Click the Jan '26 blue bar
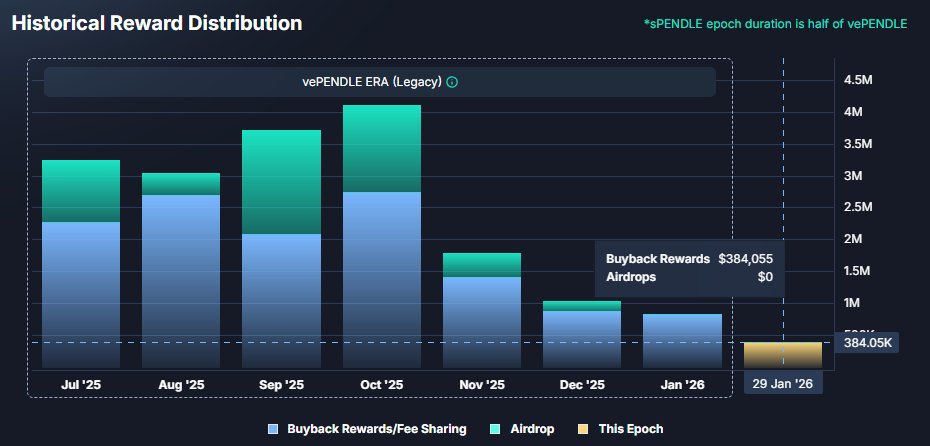Screen dimensions: 930x446 point(682,341)
